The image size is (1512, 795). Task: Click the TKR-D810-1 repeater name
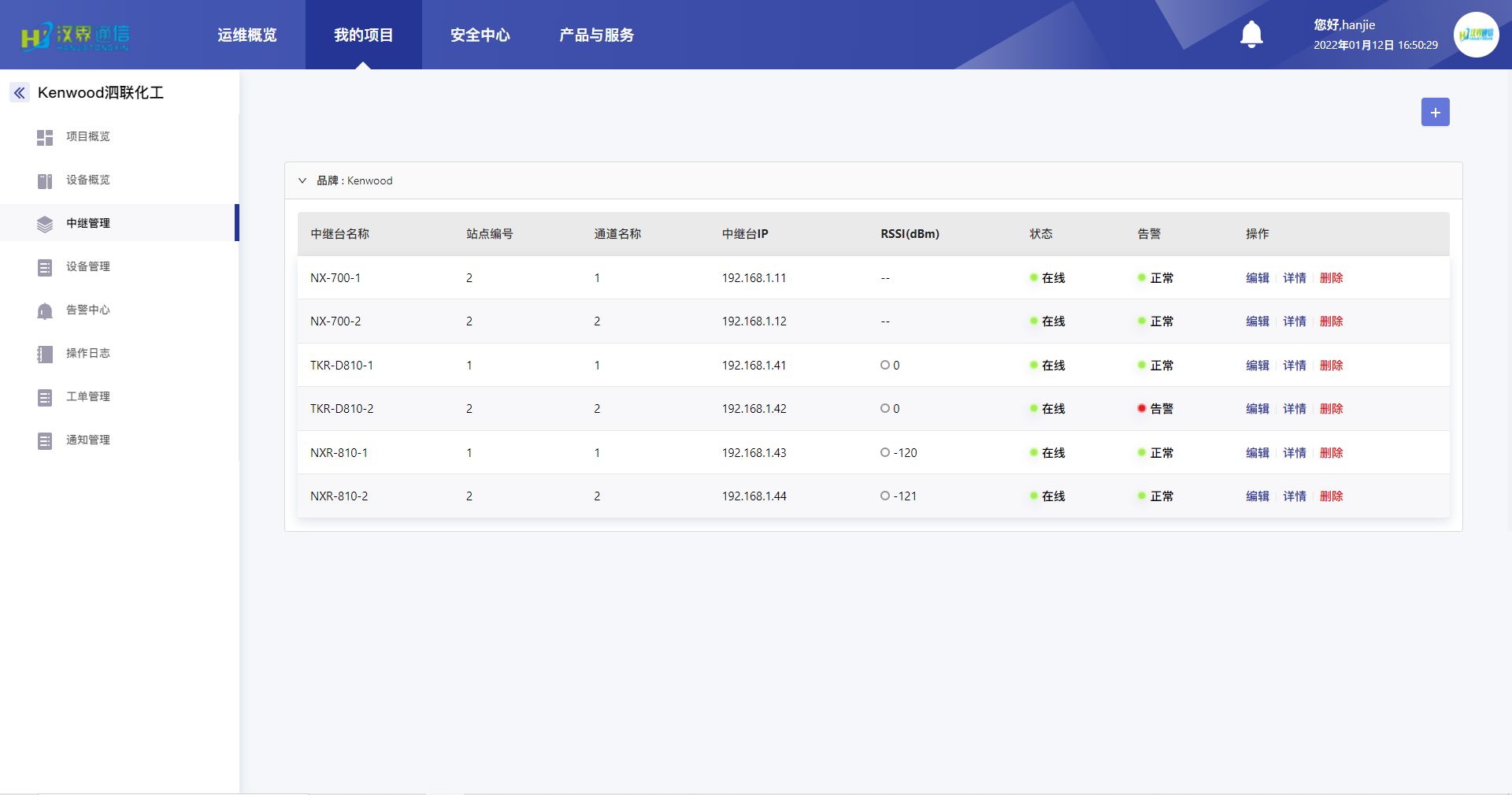click(x=342, y=366)
